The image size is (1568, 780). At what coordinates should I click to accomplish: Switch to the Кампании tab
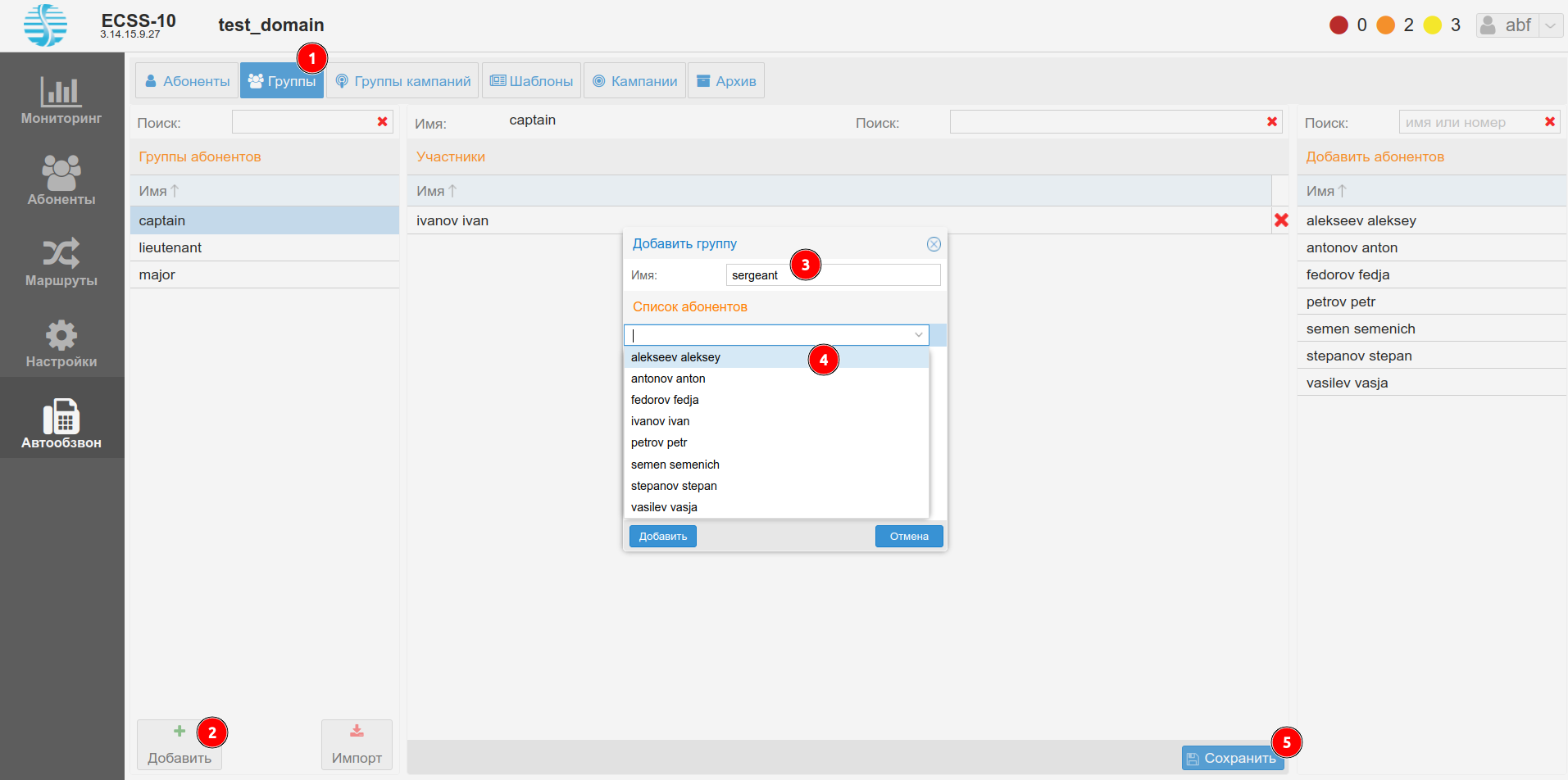634,81
